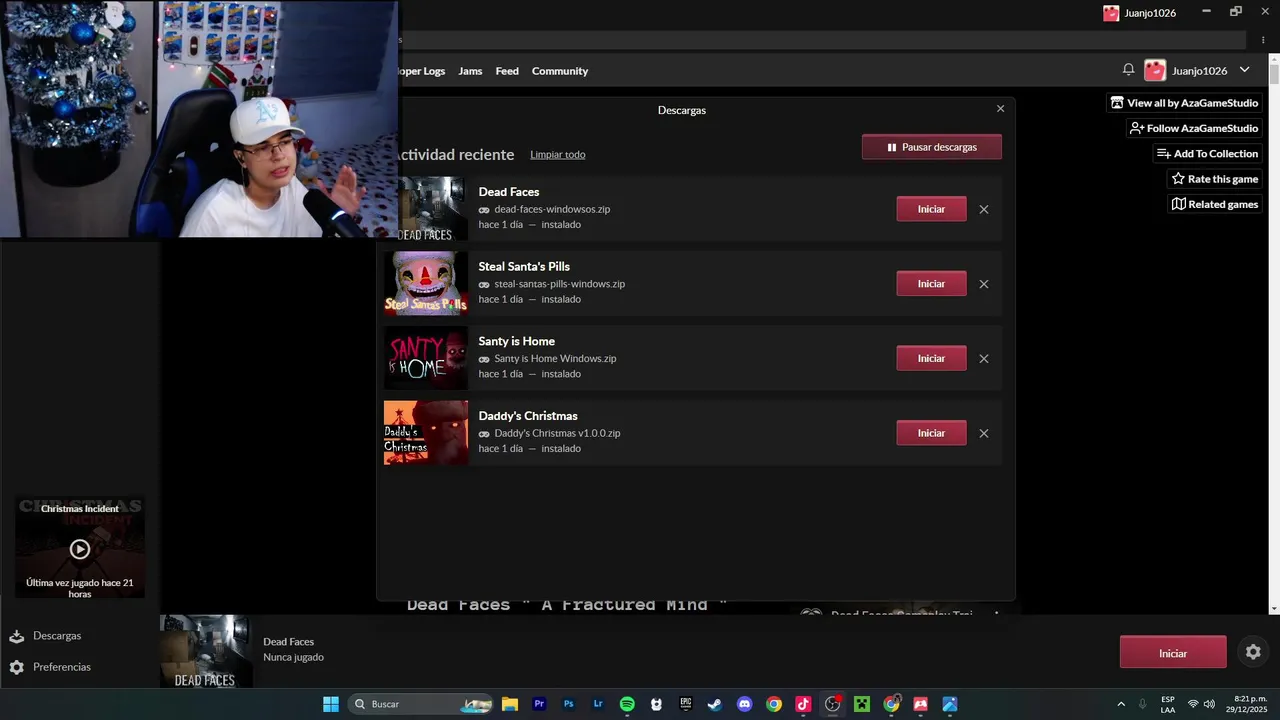Open volume control in system tray
The image size is (1280, 720).
click(x=1209, y=704)
